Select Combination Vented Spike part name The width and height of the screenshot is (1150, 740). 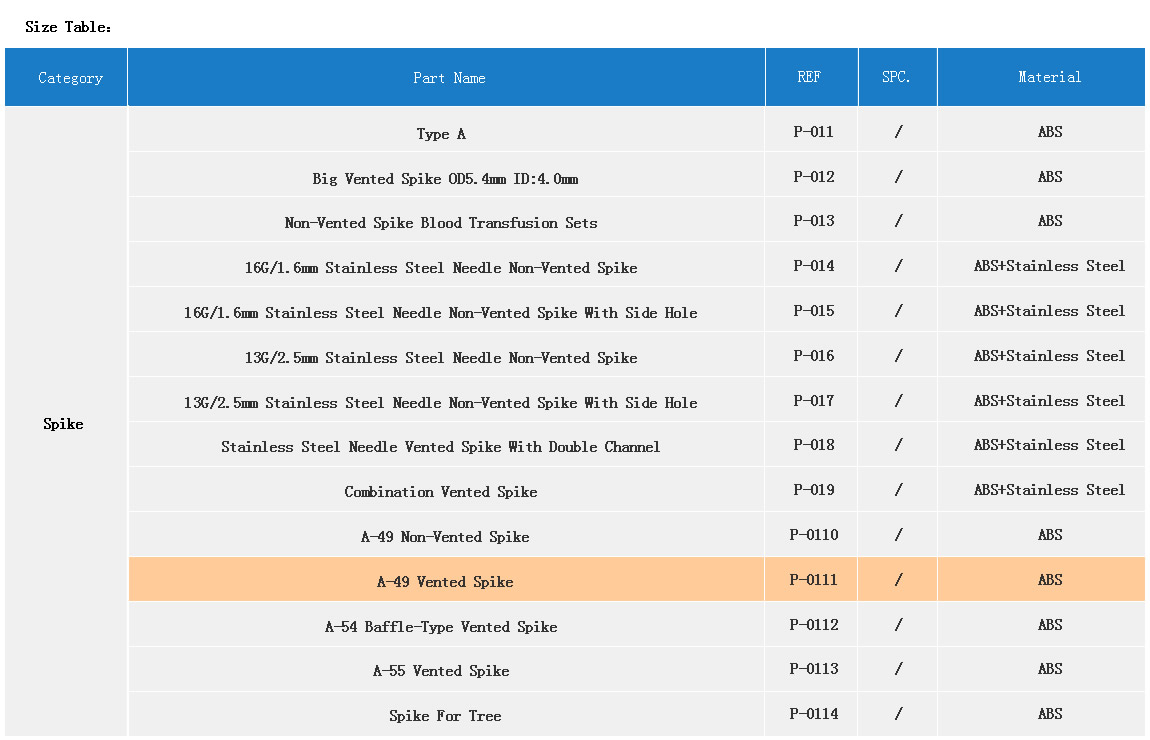pos(441,492)
